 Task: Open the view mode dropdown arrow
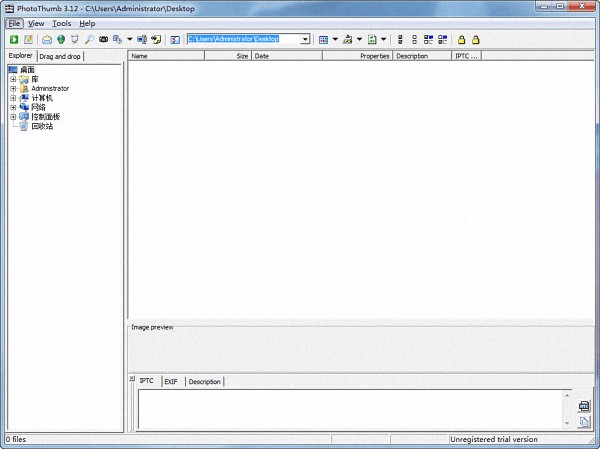tap(335, 39)
